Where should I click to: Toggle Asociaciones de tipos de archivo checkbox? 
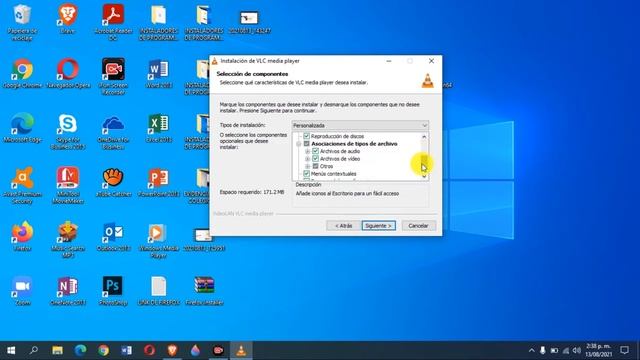[x=307, y=144]
